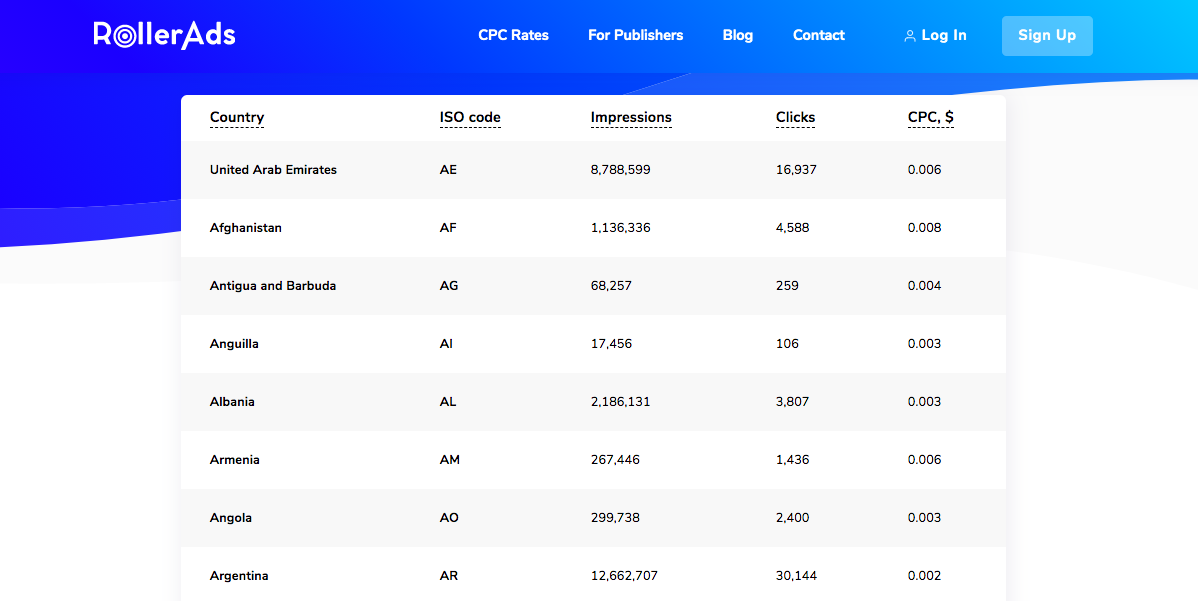The width and height of the screenshot is (1198, 601).
Task: Click the user icon beside Log In
Action: (x=909, y=36)
